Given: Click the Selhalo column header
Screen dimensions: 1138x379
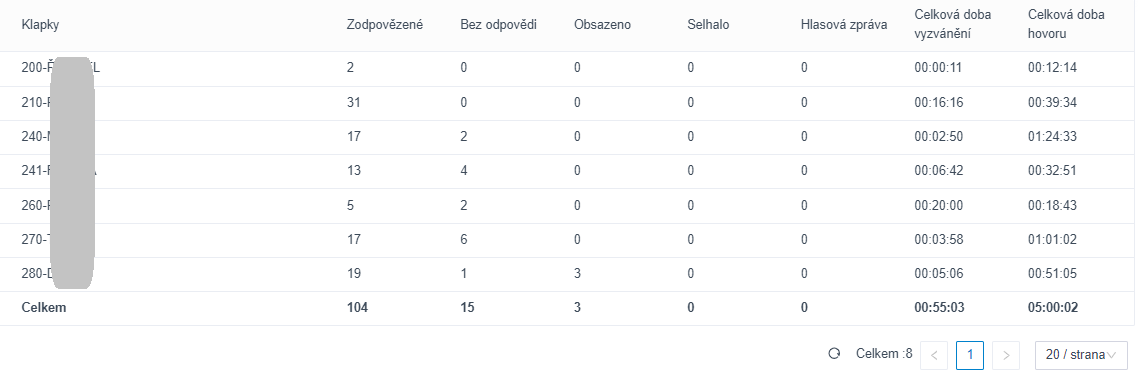Looking at the screenshot, I should [x=708, y=25].
